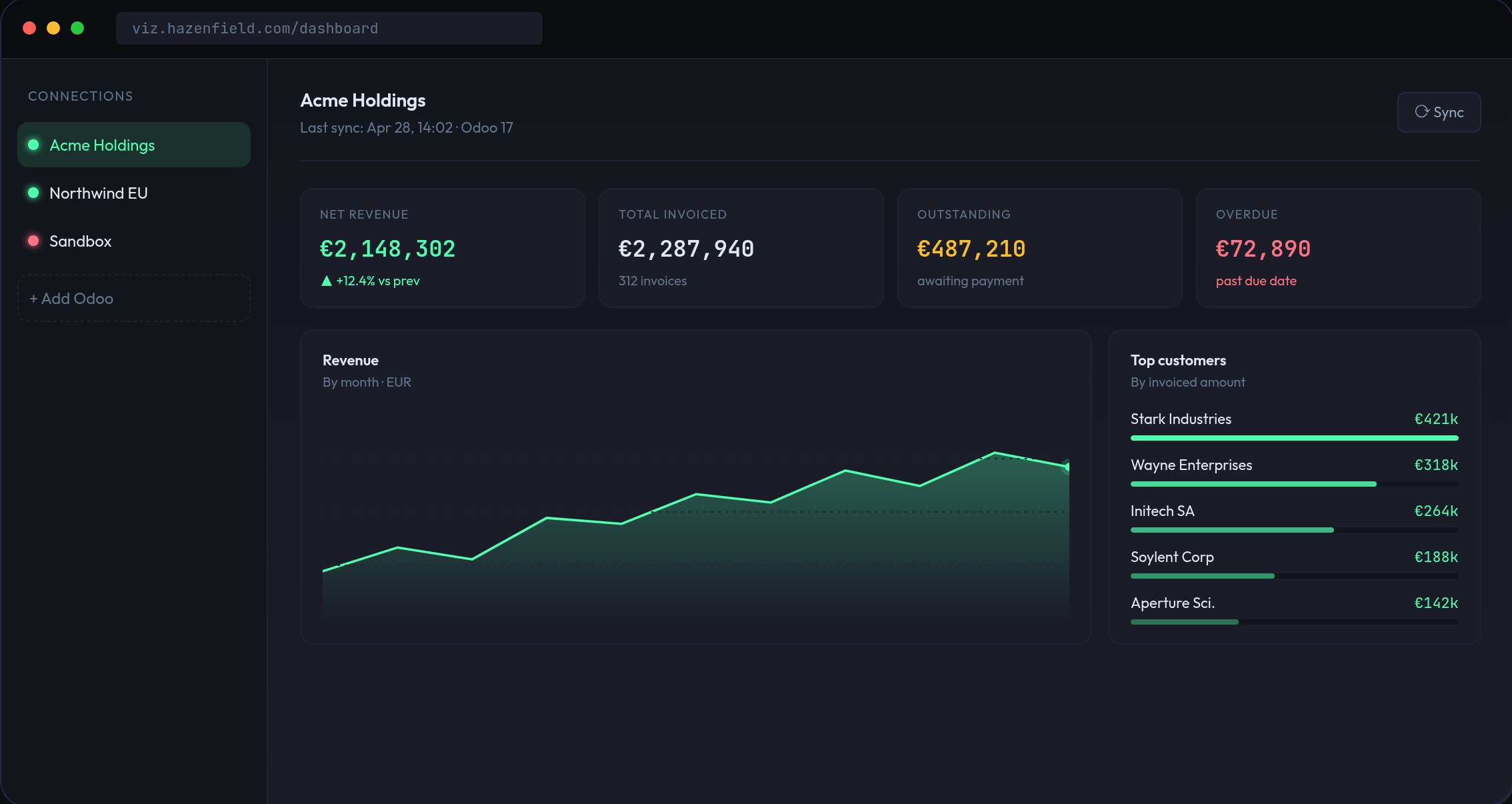Click the Revenue chart title
The image size is (1512, 804).
pos(351,360)
